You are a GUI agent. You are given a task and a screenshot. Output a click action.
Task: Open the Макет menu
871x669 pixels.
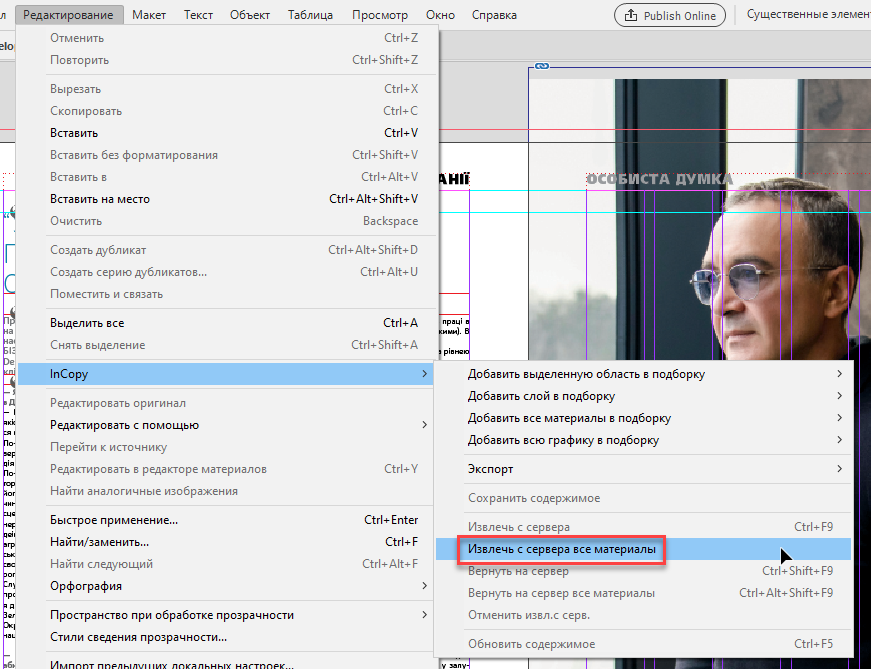pos(149,15)
